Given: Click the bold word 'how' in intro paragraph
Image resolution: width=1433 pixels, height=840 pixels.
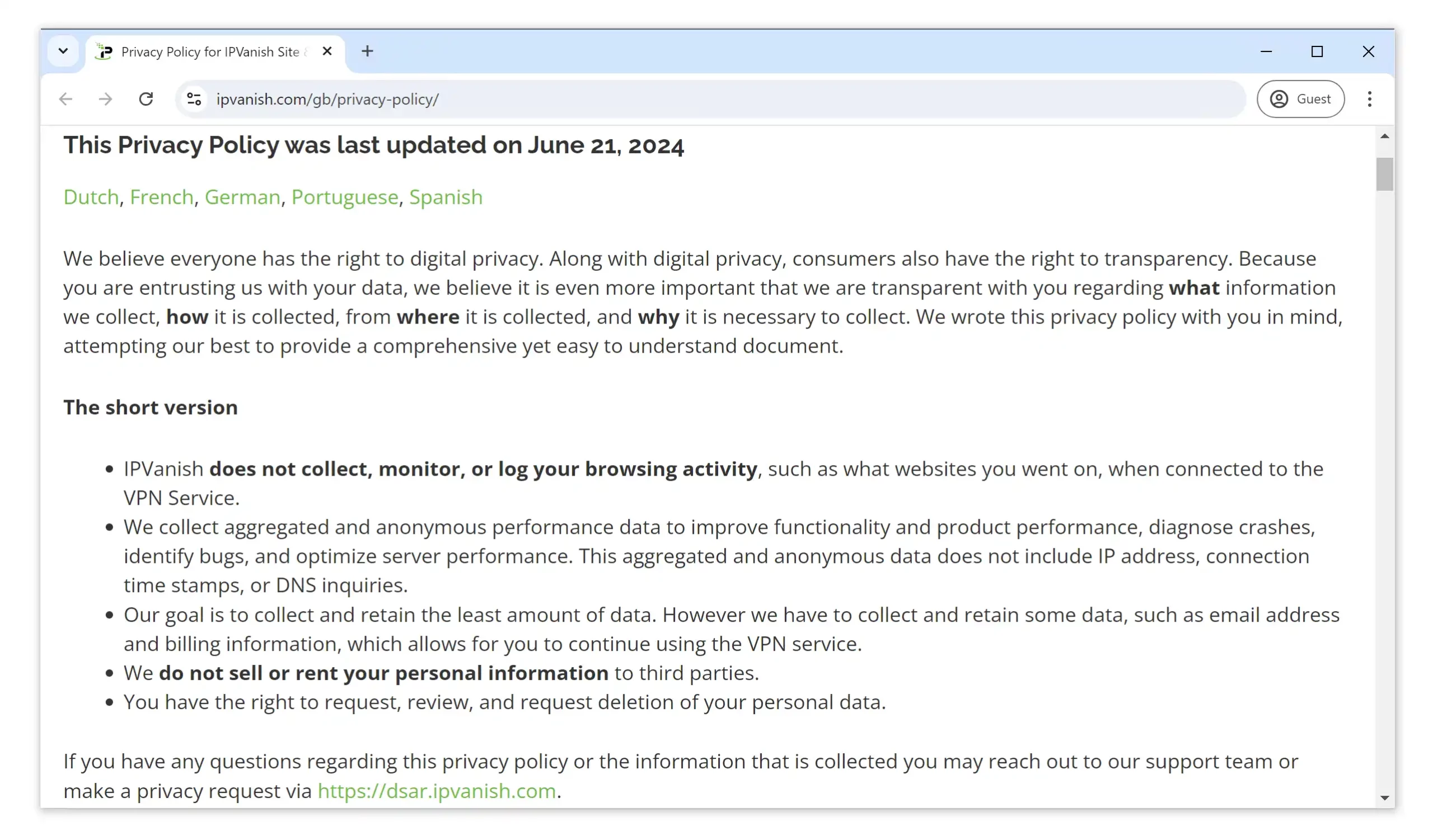Looking at the screenshot, I should pyautogui.click(x=187, y=317).
